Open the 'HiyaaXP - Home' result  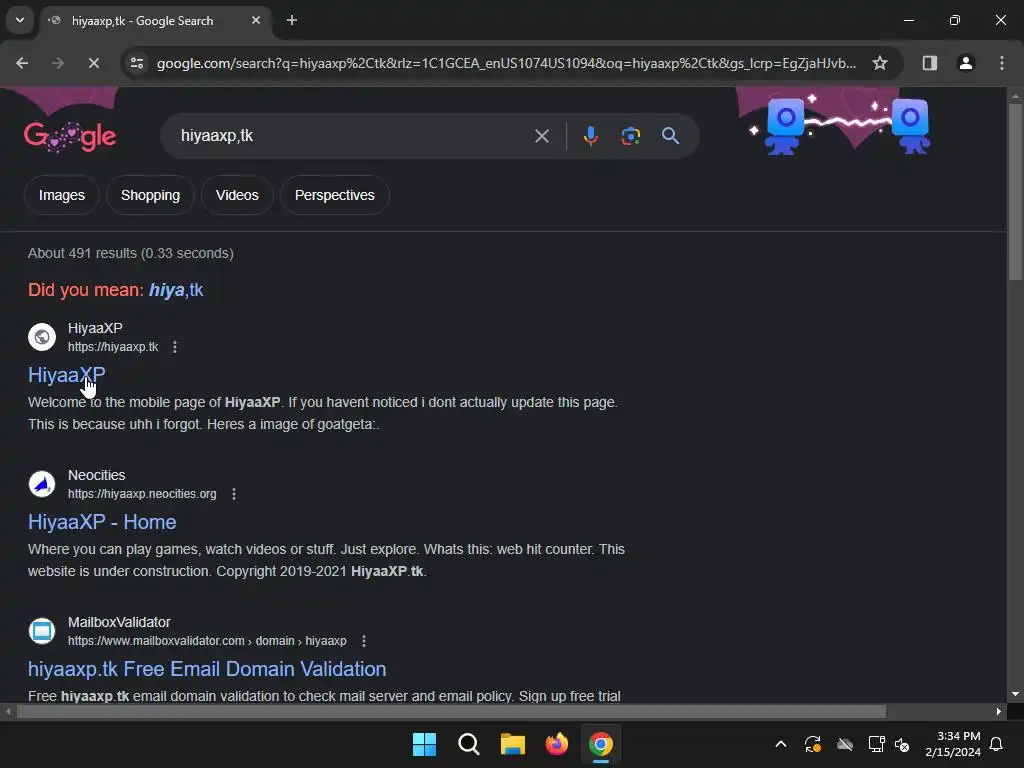coord(102,522)
